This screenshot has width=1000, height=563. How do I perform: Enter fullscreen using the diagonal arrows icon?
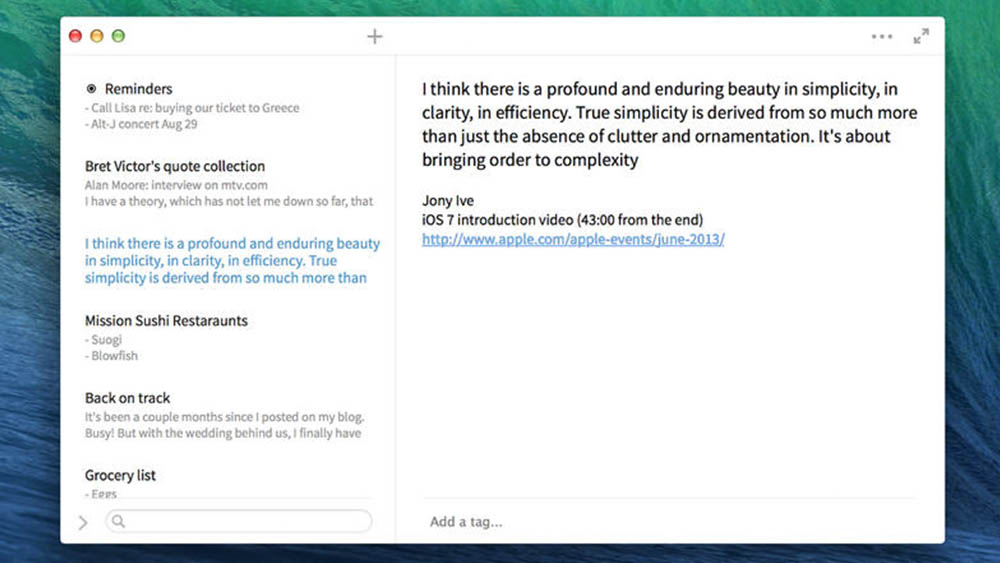[921, 37]
